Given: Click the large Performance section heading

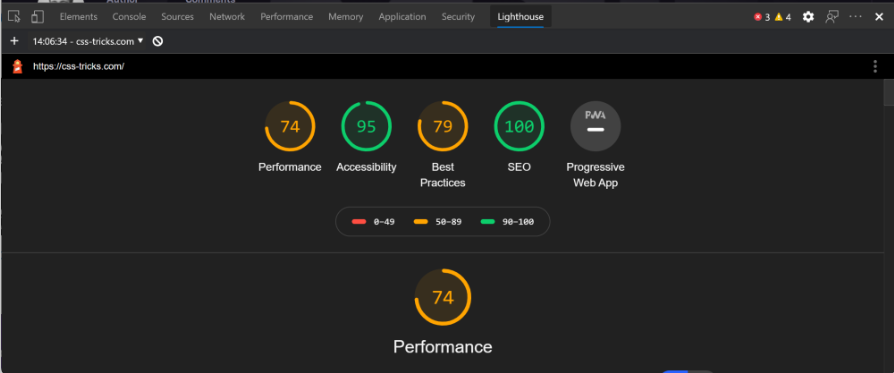Looking at the screenshot, I should coord(442,347).
